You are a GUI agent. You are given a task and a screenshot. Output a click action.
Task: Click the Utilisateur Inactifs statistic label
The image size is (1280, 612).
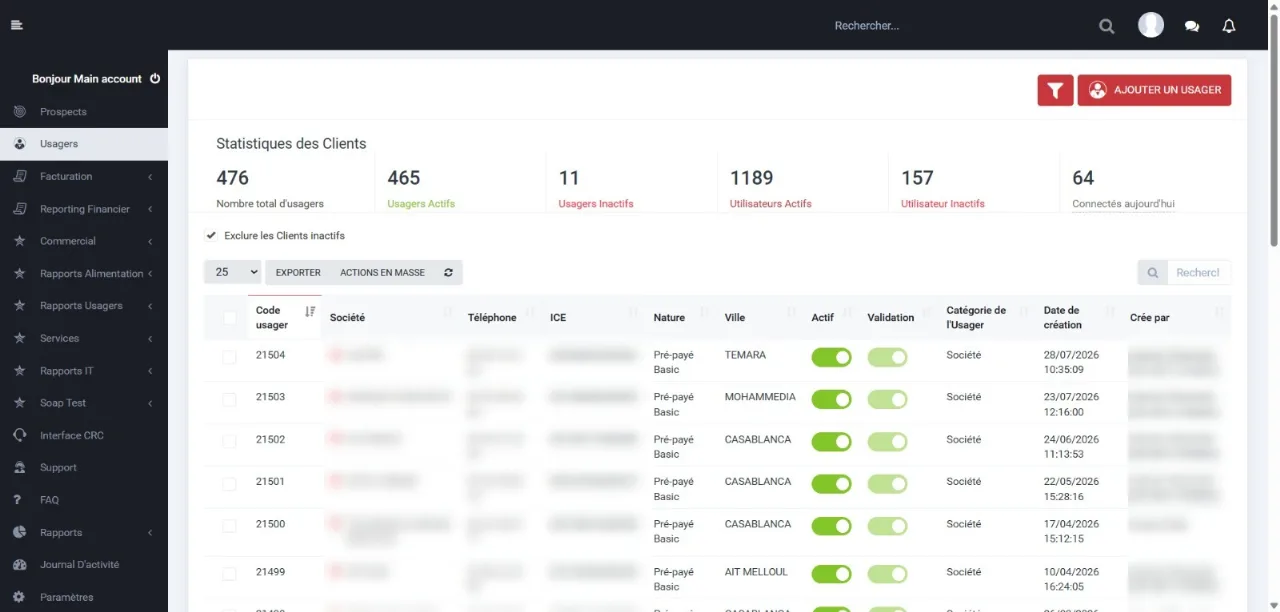pyautogui.click(x=943, y=204)
